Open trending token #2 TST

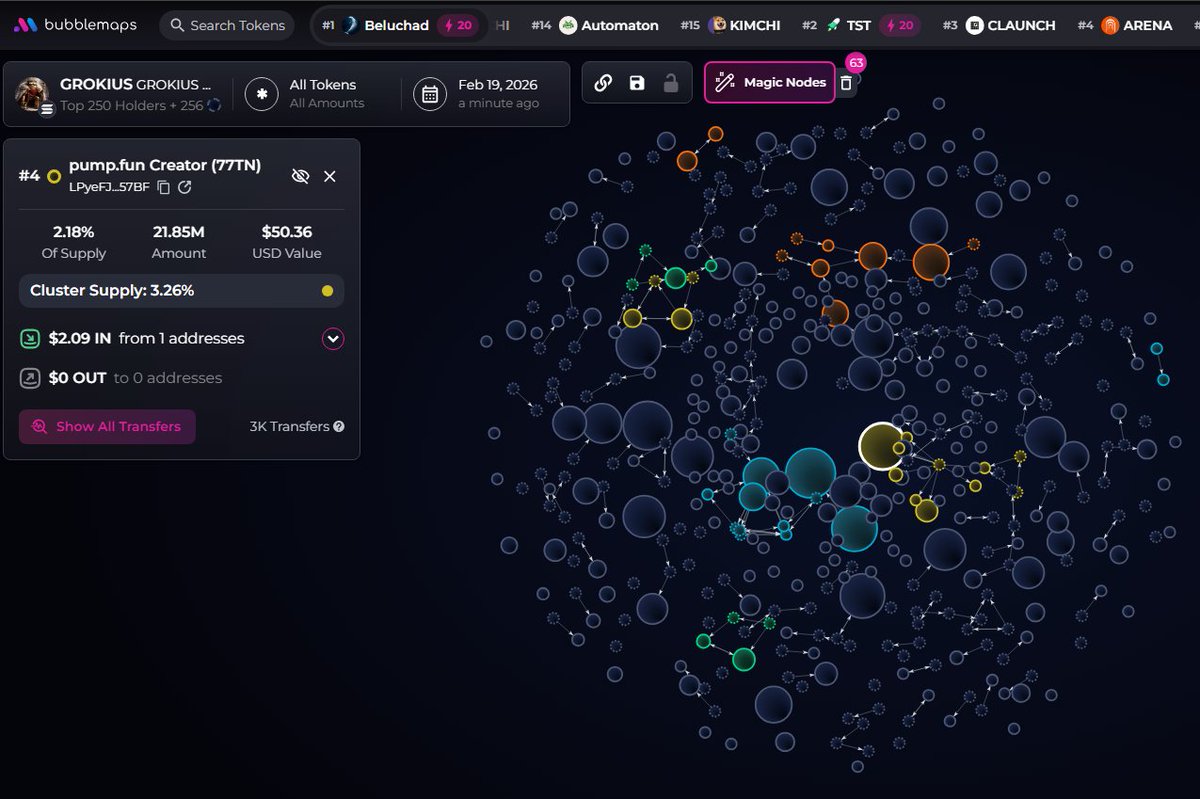859,25
